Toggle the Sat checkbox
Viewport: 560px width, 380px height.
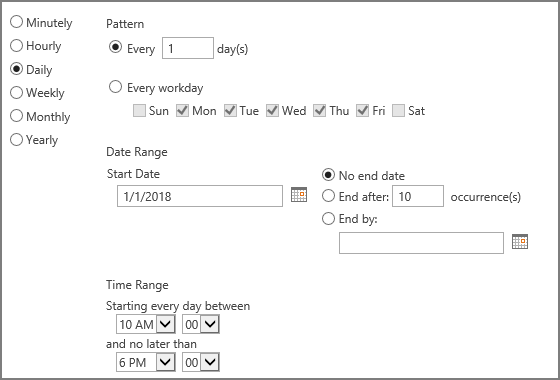[x=398, y=111]
